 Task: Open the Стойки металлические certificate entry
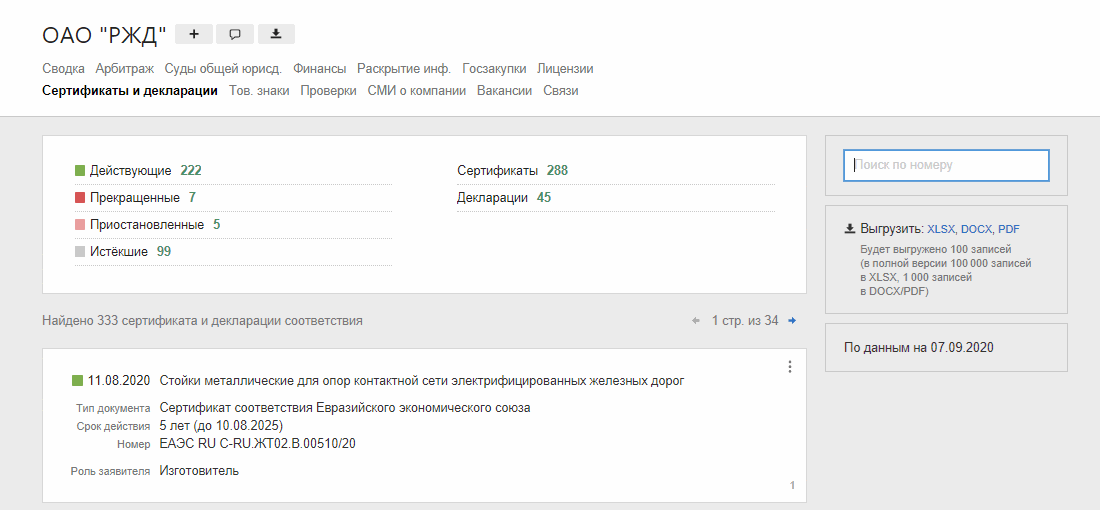(422, 381)
